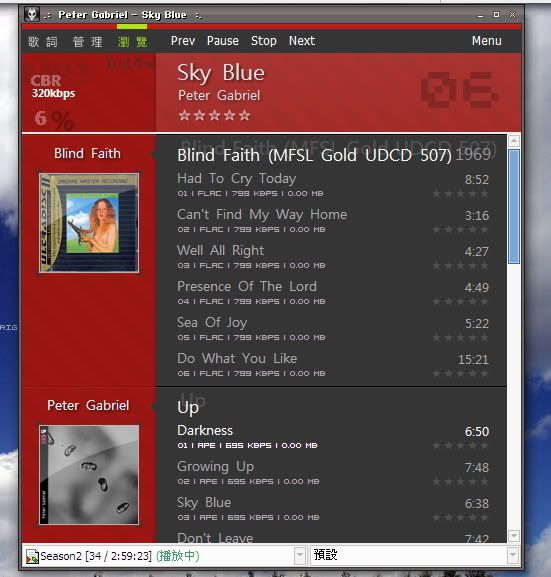Play track Had To Cry Today

pos(236,178)
